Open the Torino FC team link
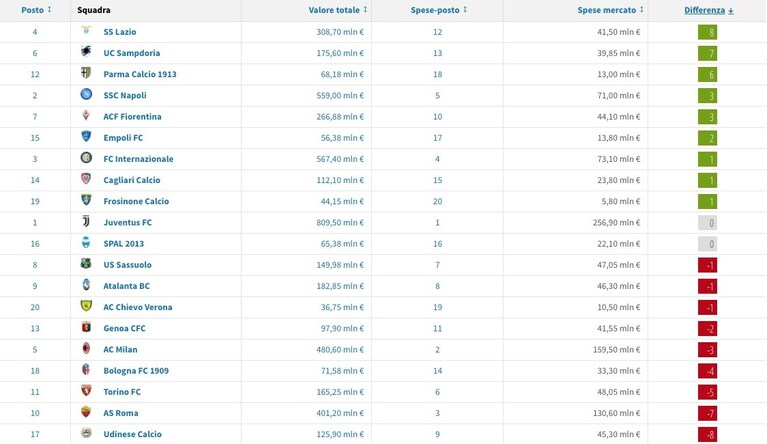 122,392
